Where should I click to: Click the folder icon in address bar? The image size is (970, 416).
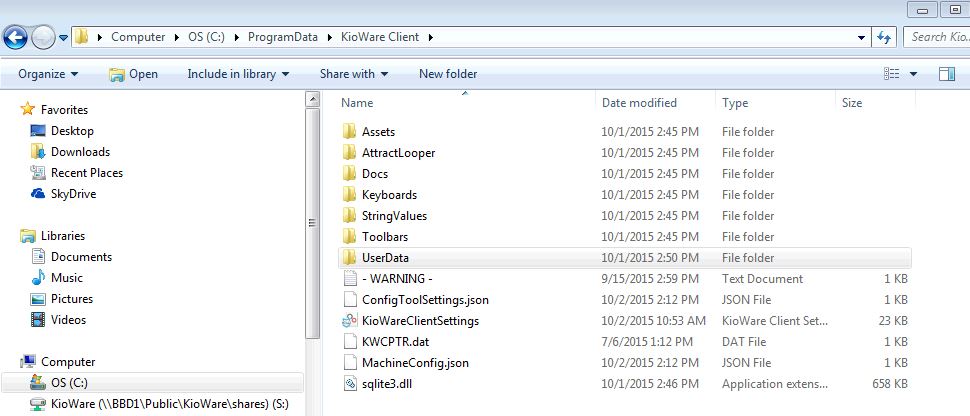82,37
